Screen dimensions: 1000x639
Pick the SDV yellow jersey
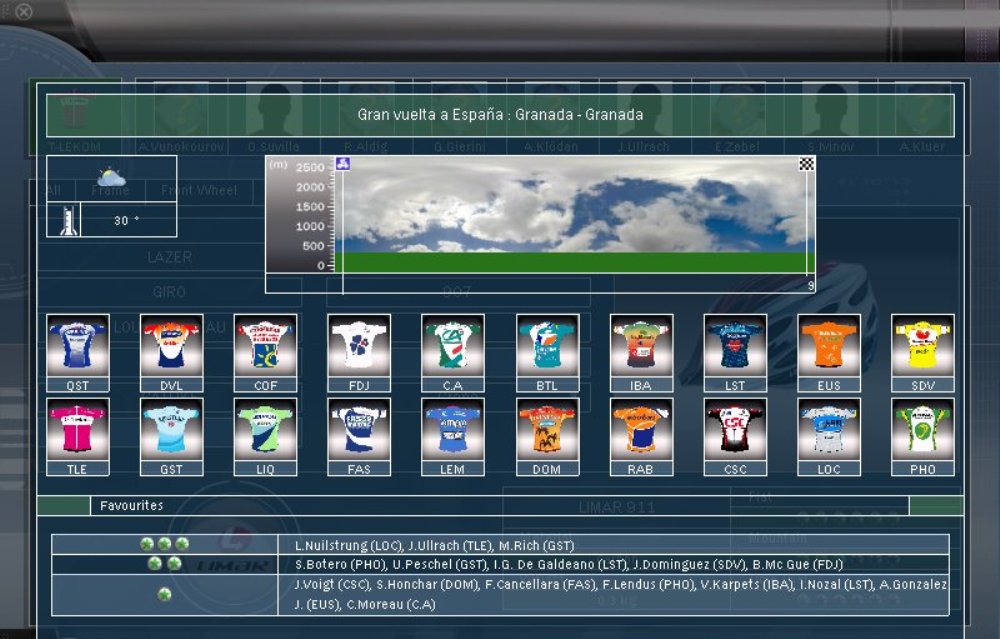tap(922, 346)
